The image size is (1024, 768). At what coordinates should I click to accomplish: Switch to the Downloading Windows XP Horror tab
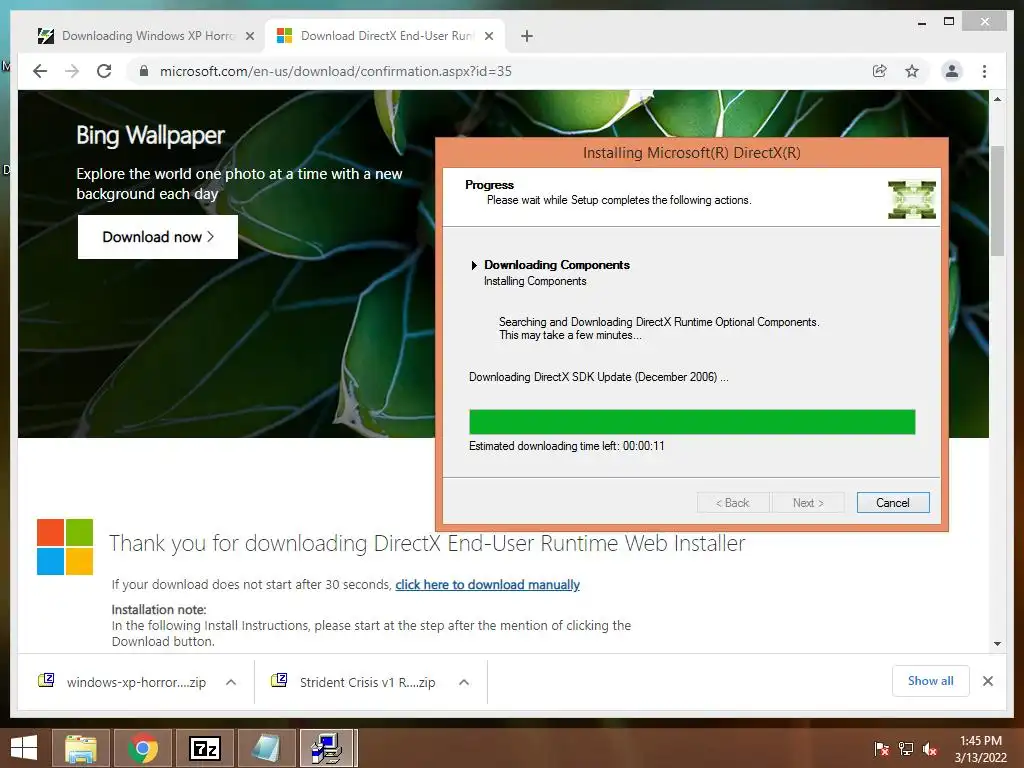pos(147,36)
